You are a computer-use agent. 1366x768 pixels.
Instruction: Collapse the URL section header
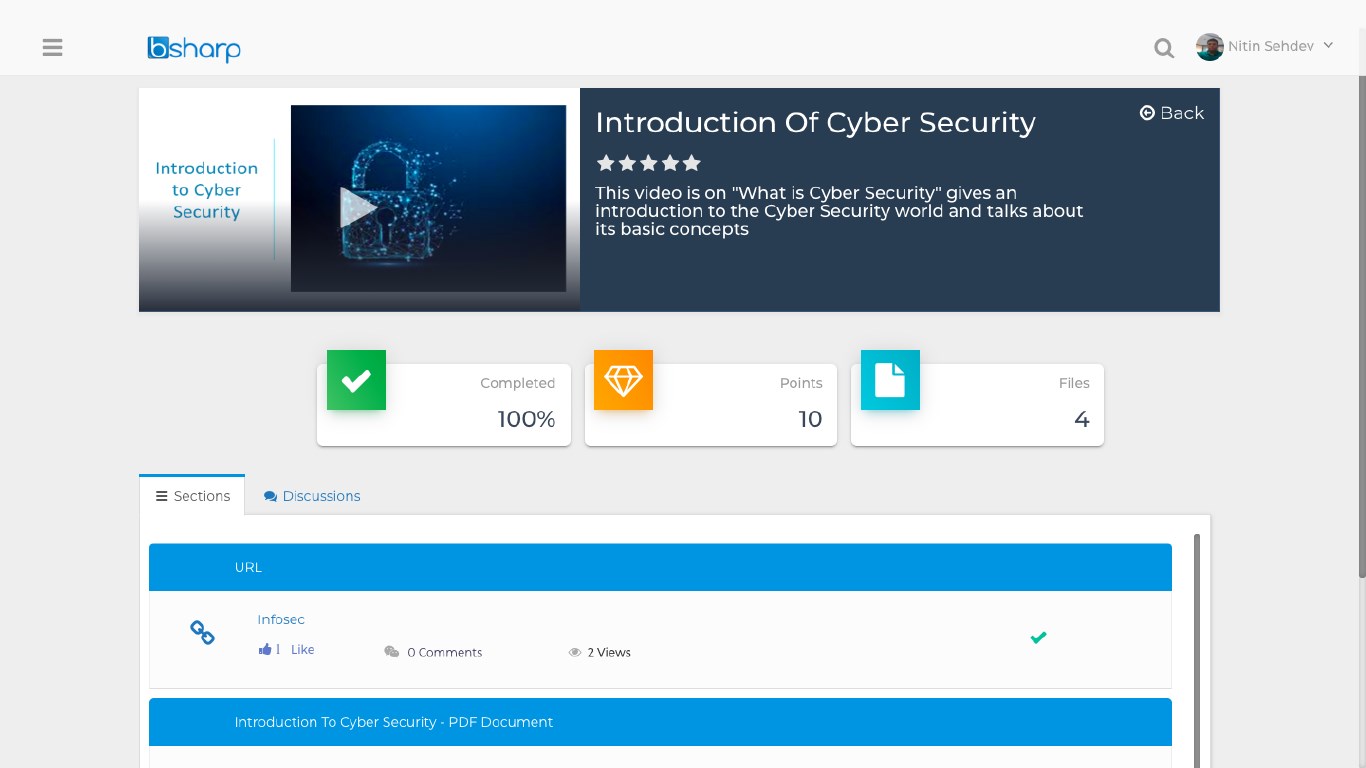click(660, 567)
